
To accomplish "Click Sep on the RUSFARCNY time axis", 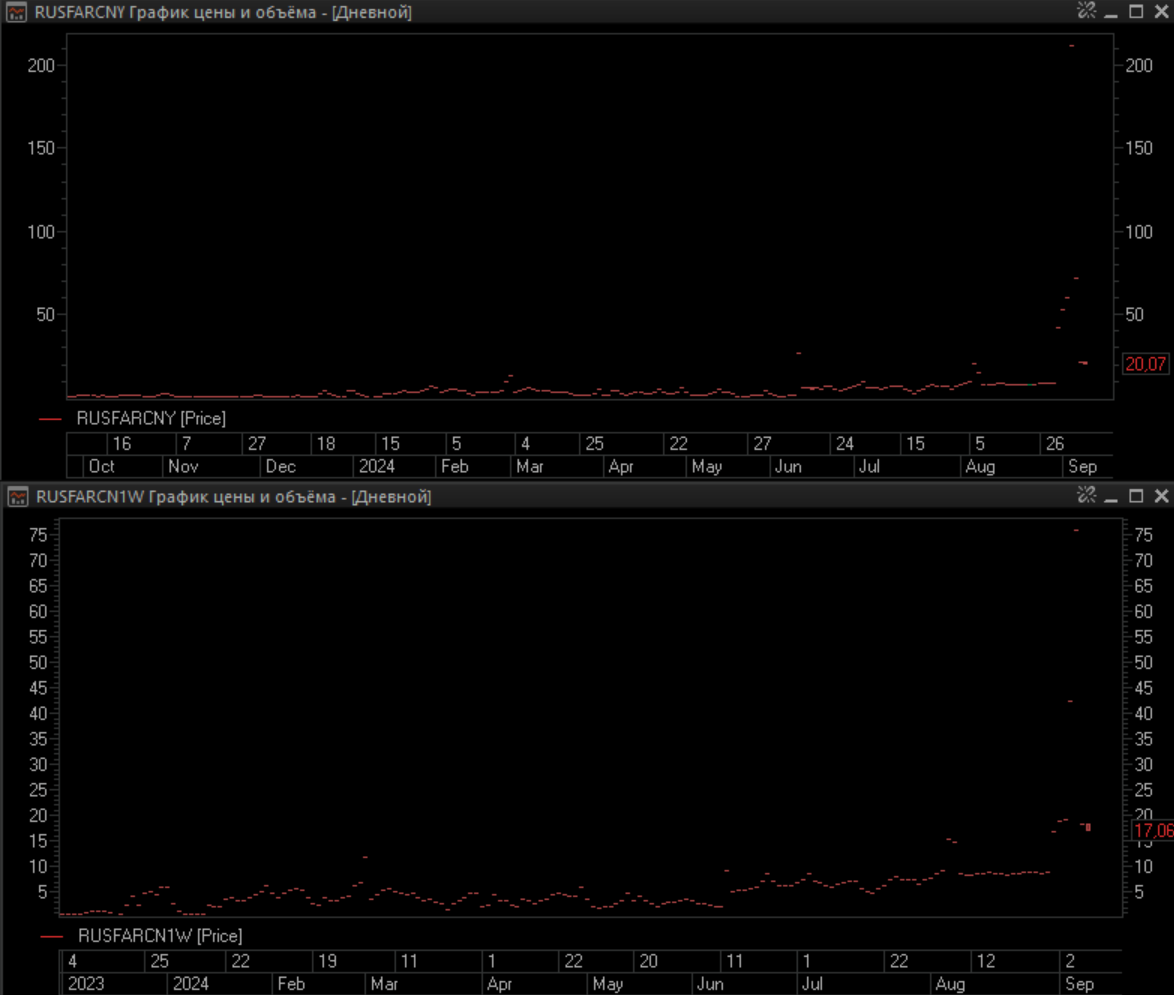I will click(1082, 466).
